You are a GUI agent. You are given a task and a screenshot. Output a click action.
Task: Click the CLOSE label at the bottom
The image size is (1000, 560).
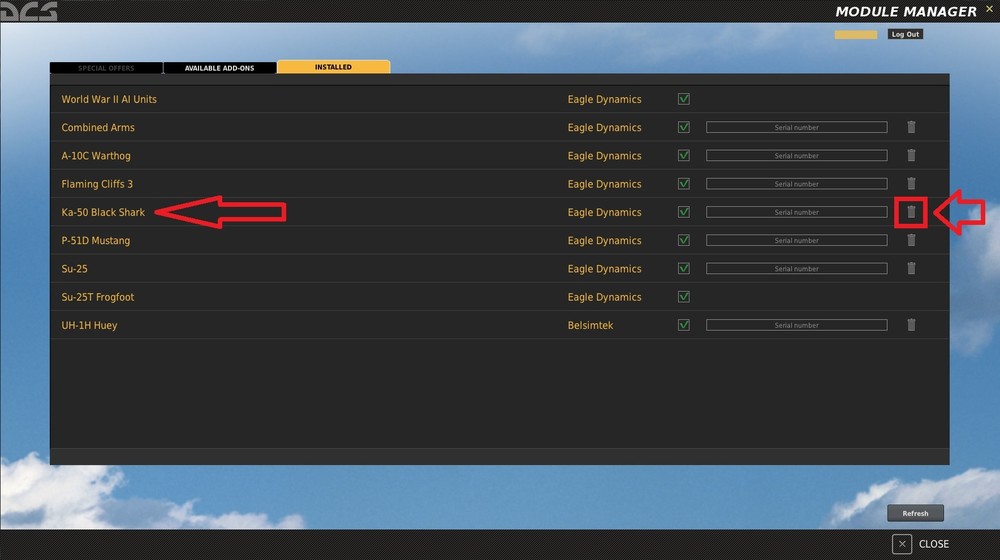(x=934, y=544)
